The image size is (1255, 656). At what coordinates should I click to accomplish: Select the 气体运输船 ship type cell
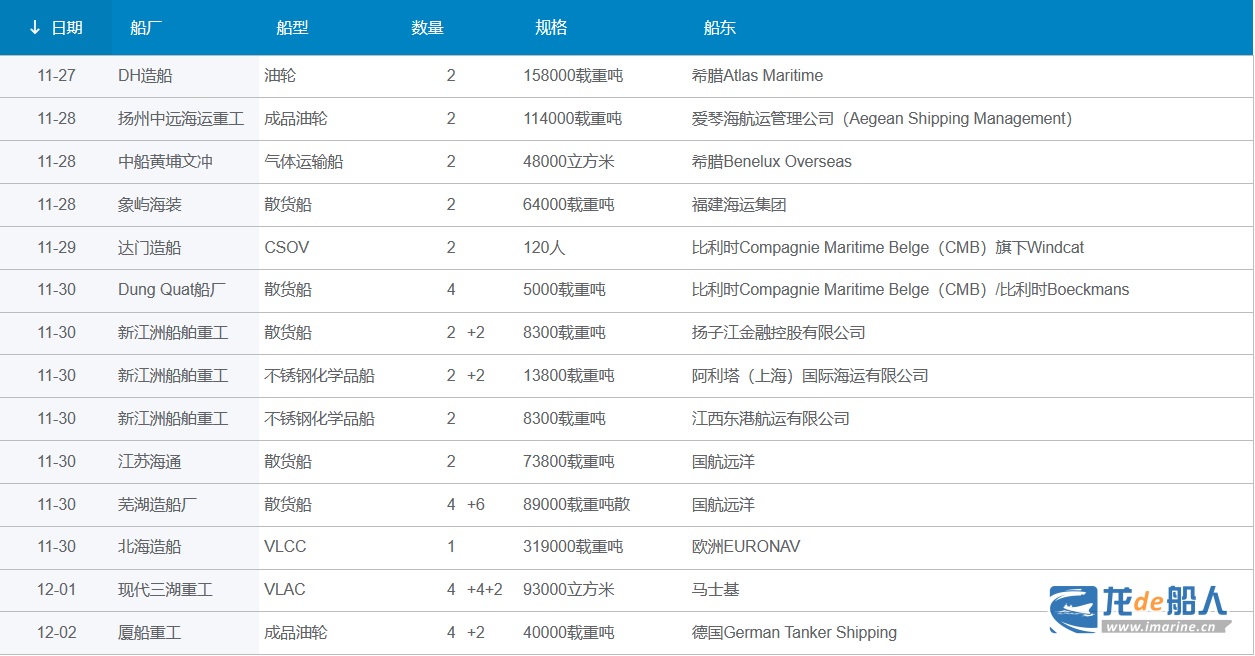[x=304, y=162]
